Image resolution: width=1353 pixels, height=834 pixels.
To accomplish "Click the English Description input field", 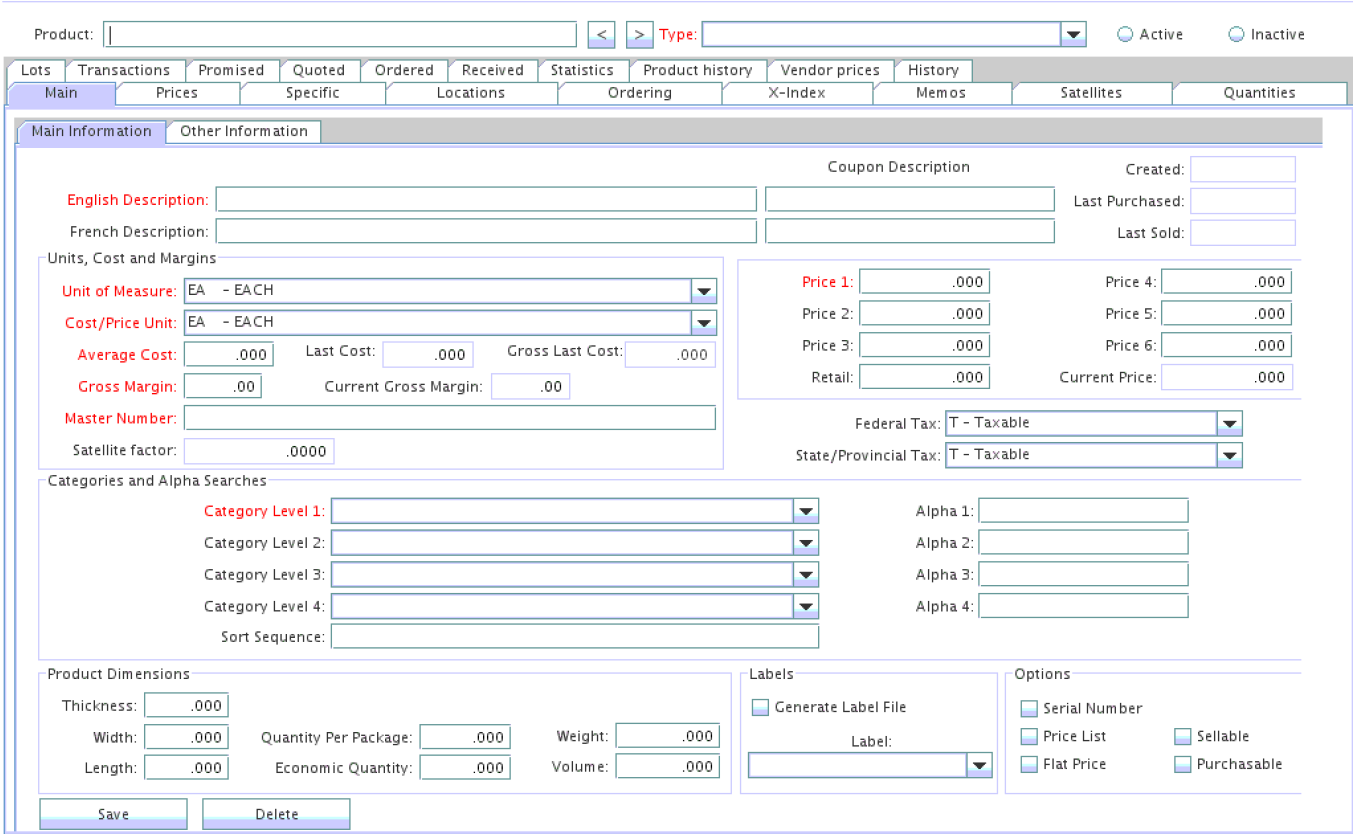I will pyautogui.click(x=486, y=200).
